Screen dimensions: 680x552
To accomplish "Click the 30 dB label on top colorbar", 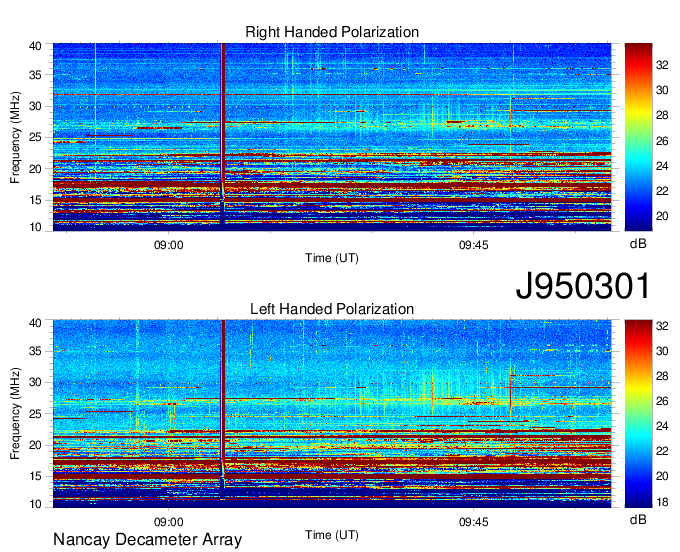I will (662, 90).
